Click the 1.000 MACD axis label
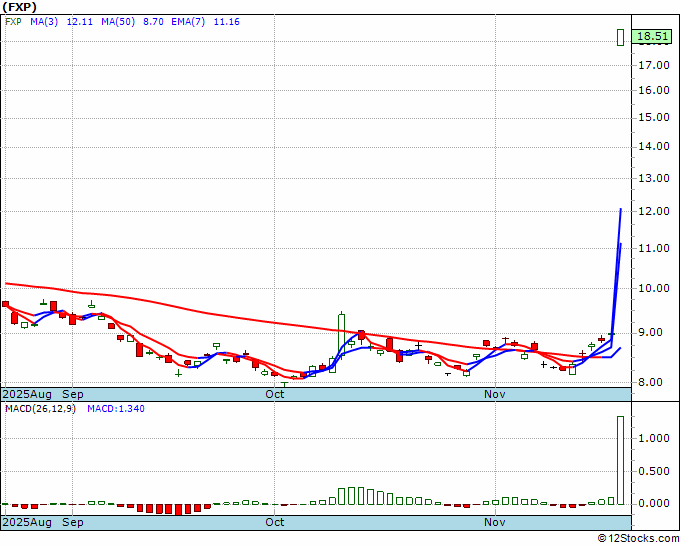This screenshot has height=546, width=680. 654,438
